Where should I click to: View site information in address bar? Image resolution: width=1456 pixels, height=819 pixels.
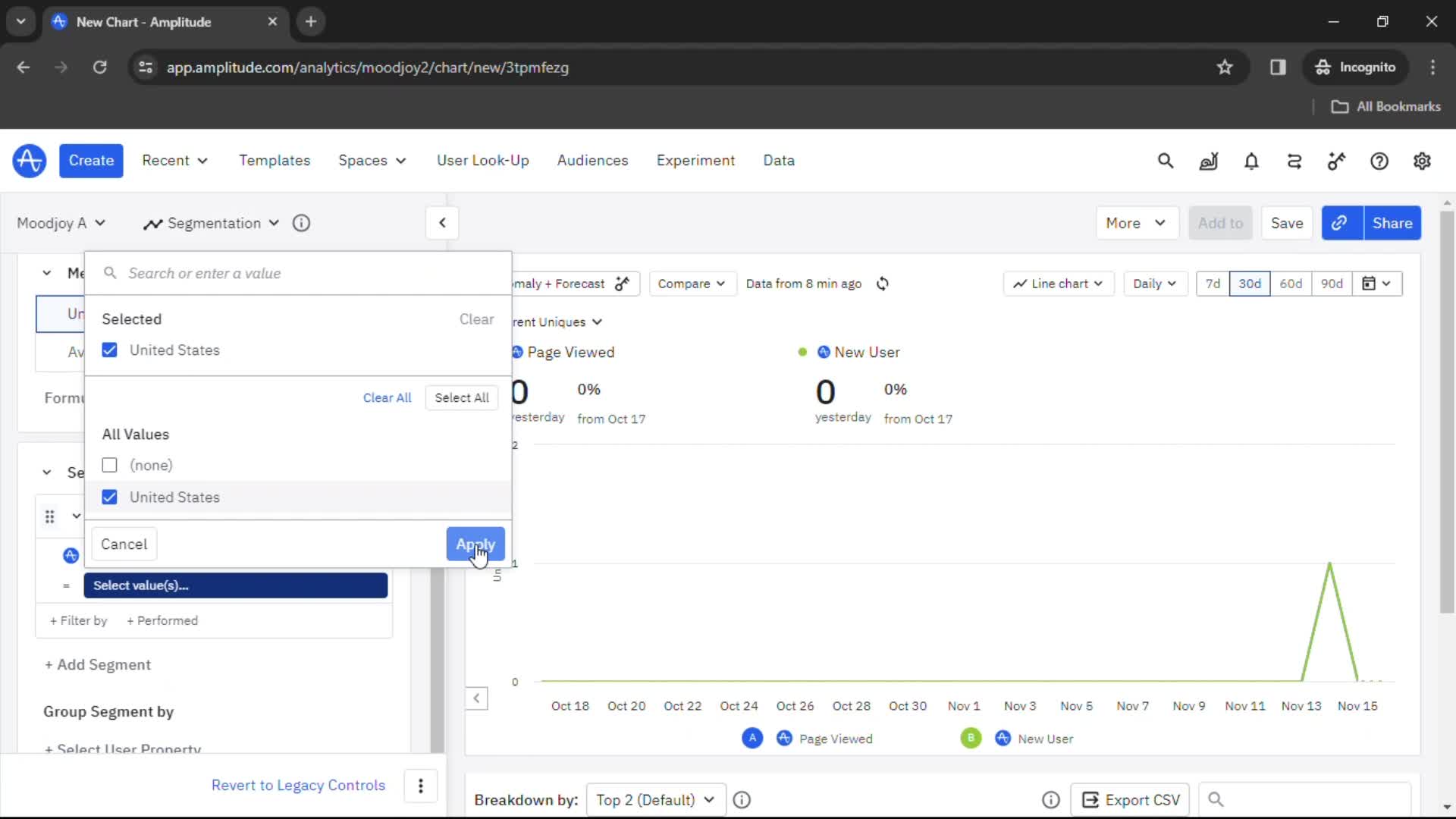coord(146,67)
